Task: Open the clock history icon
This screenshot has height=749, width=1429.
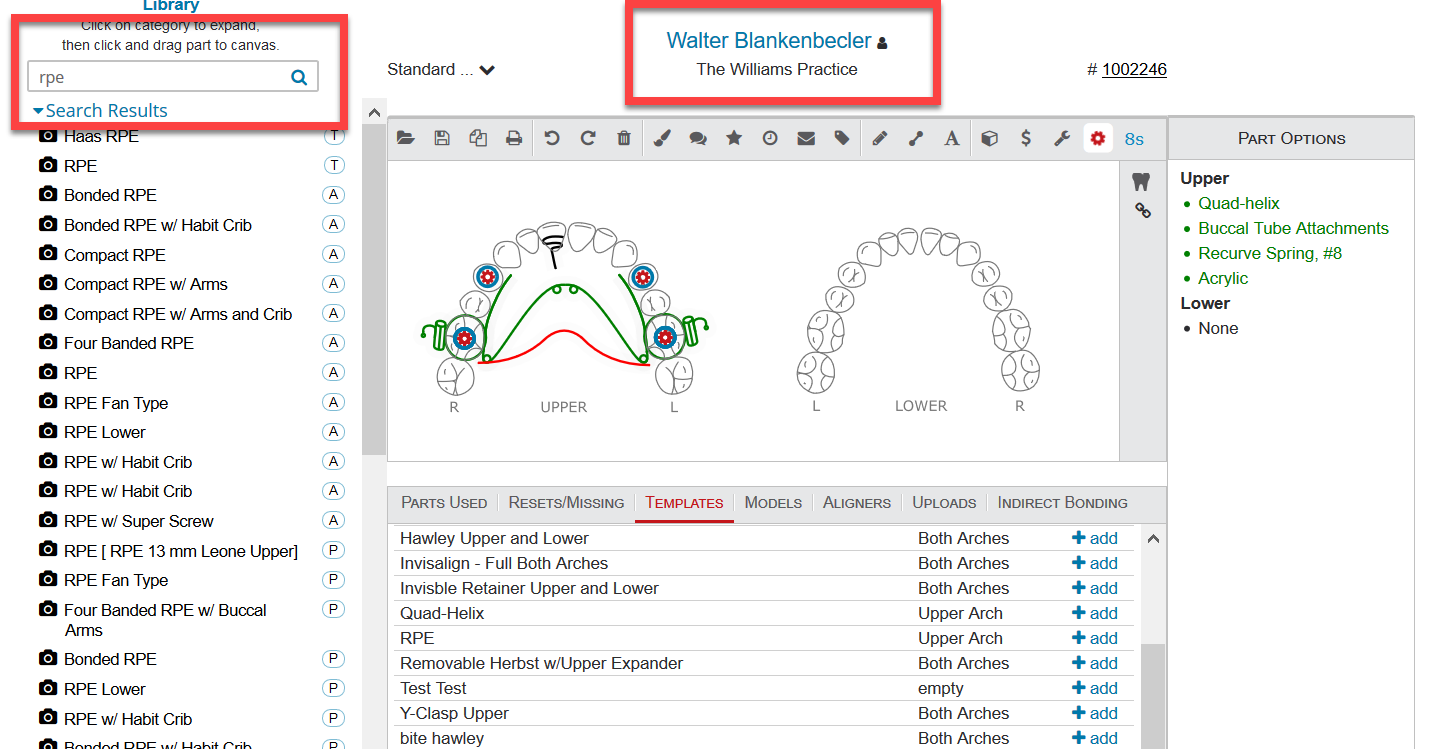Action: [x=770, y=139]
